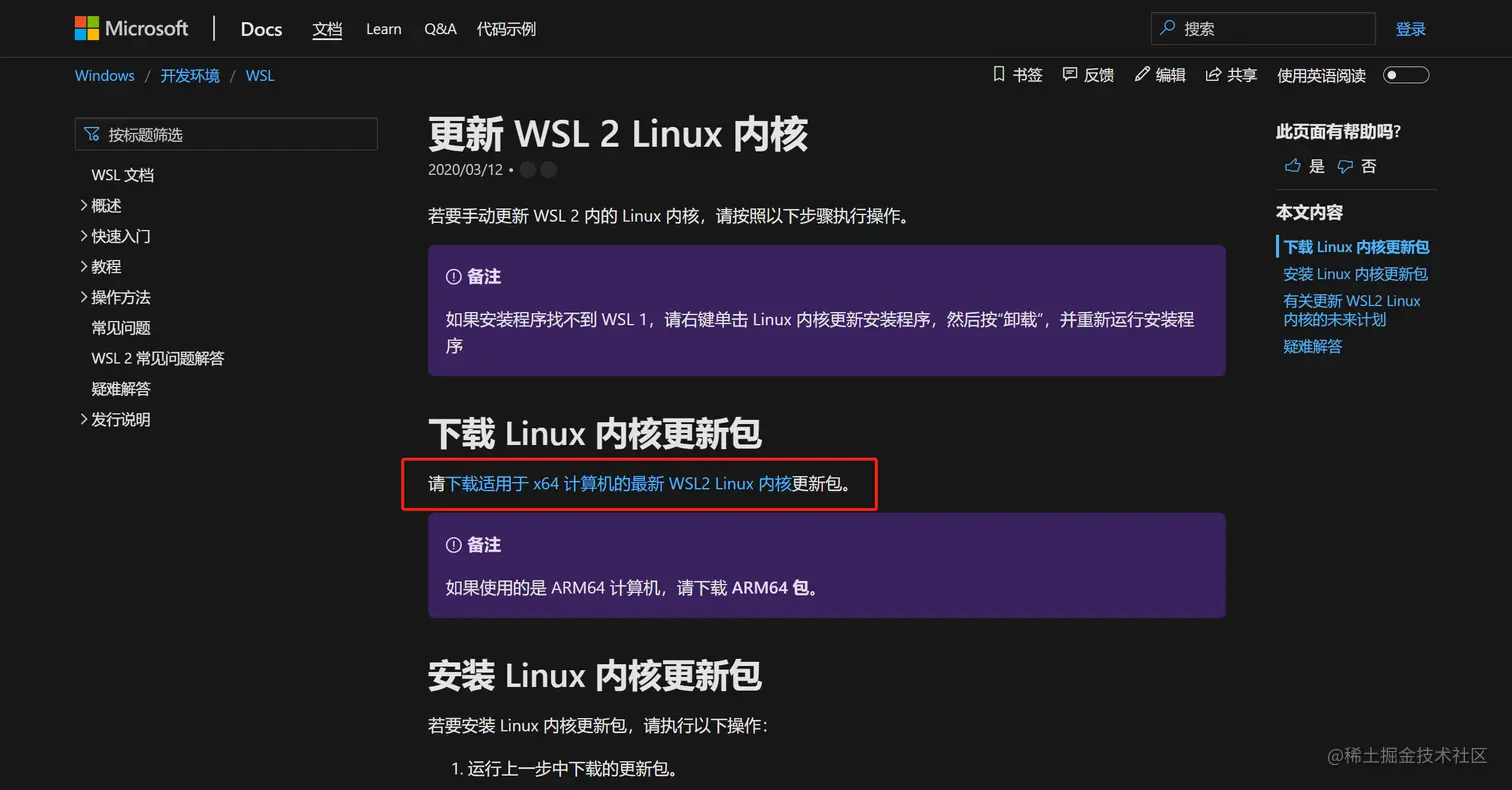Image resolution: width=1512 pixels, height=790 pixels.
Task: Click the thumbs-up 是 icon
Action: coord(1293,166)
